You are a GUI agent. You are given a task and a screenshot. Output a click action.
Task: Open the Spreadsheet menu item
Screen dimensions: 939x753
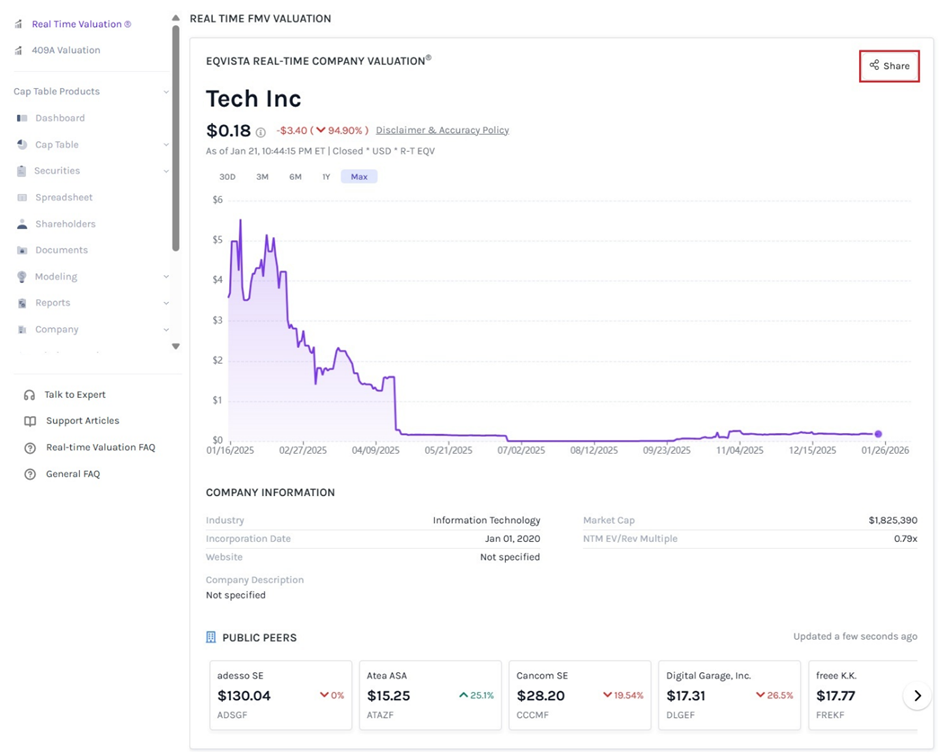[x=64, y=197]
